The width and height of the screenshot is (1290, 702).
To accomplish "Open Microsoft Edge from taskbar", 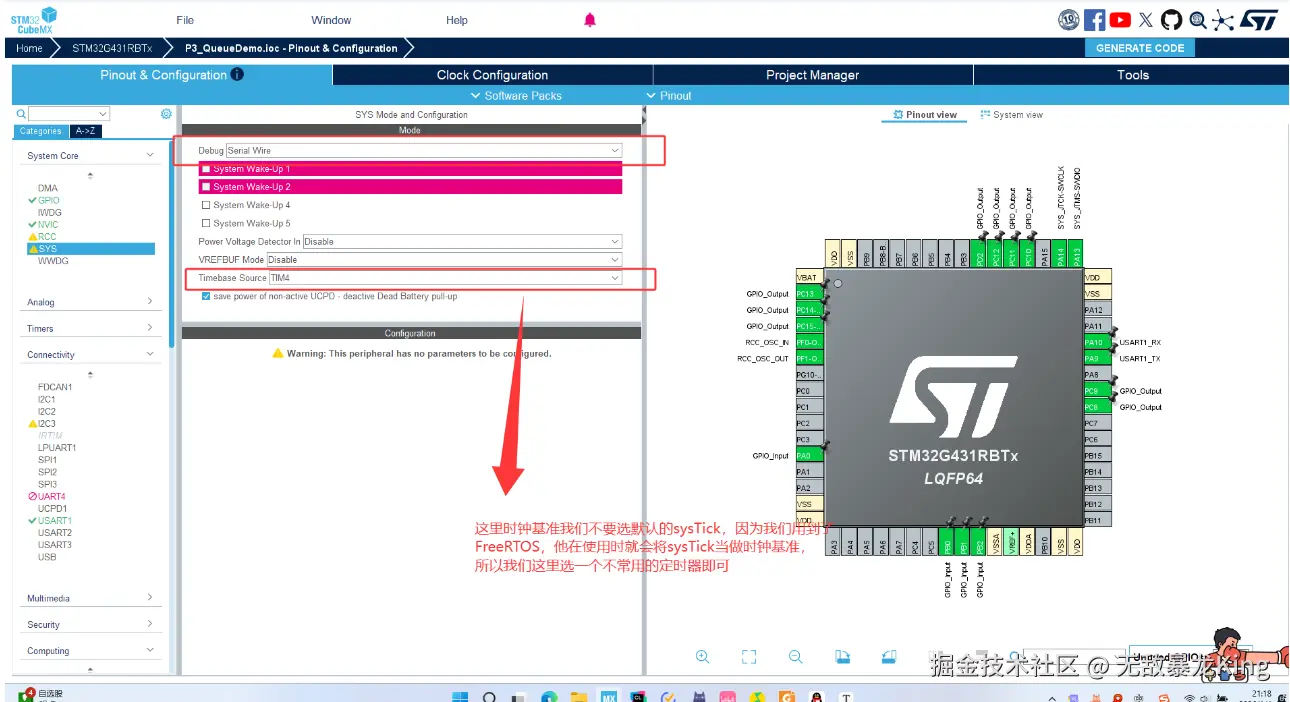I will click(x=549, y=696).
